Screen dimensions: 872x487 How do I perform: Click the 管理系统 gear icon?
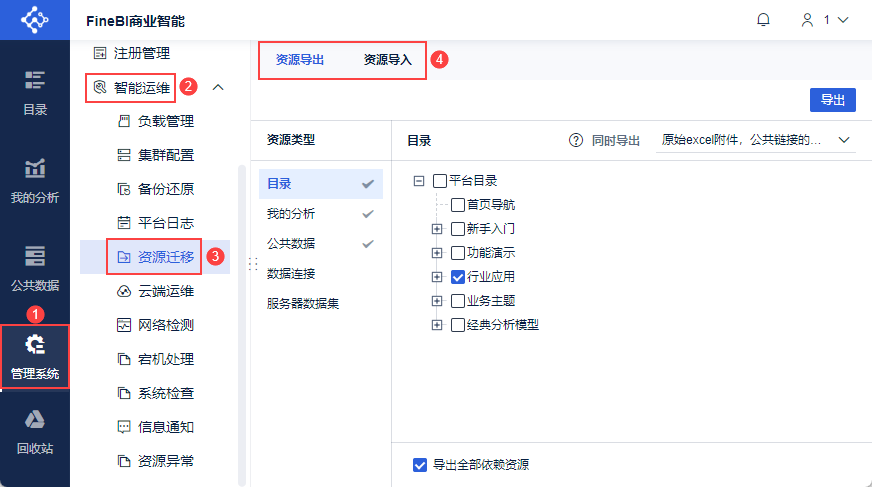click(x=35, y=346)
